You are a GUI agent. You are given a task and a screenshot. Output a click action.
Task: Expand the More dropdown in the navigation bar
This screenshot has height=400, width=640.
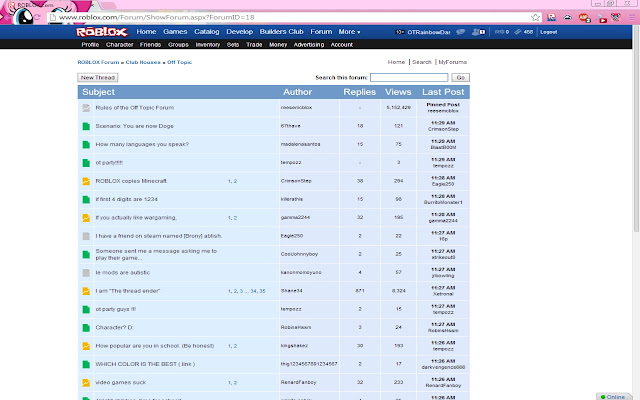click(349, 31)
